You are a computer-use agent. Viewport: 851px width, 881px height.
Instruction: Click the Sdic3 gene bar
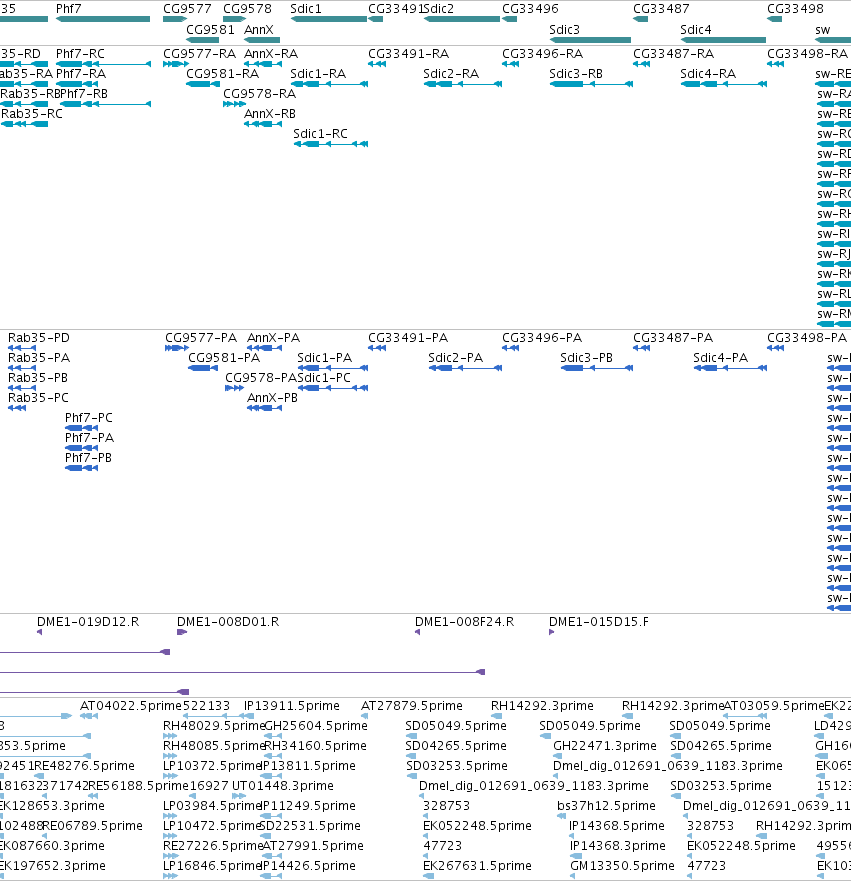pos(590,40)
